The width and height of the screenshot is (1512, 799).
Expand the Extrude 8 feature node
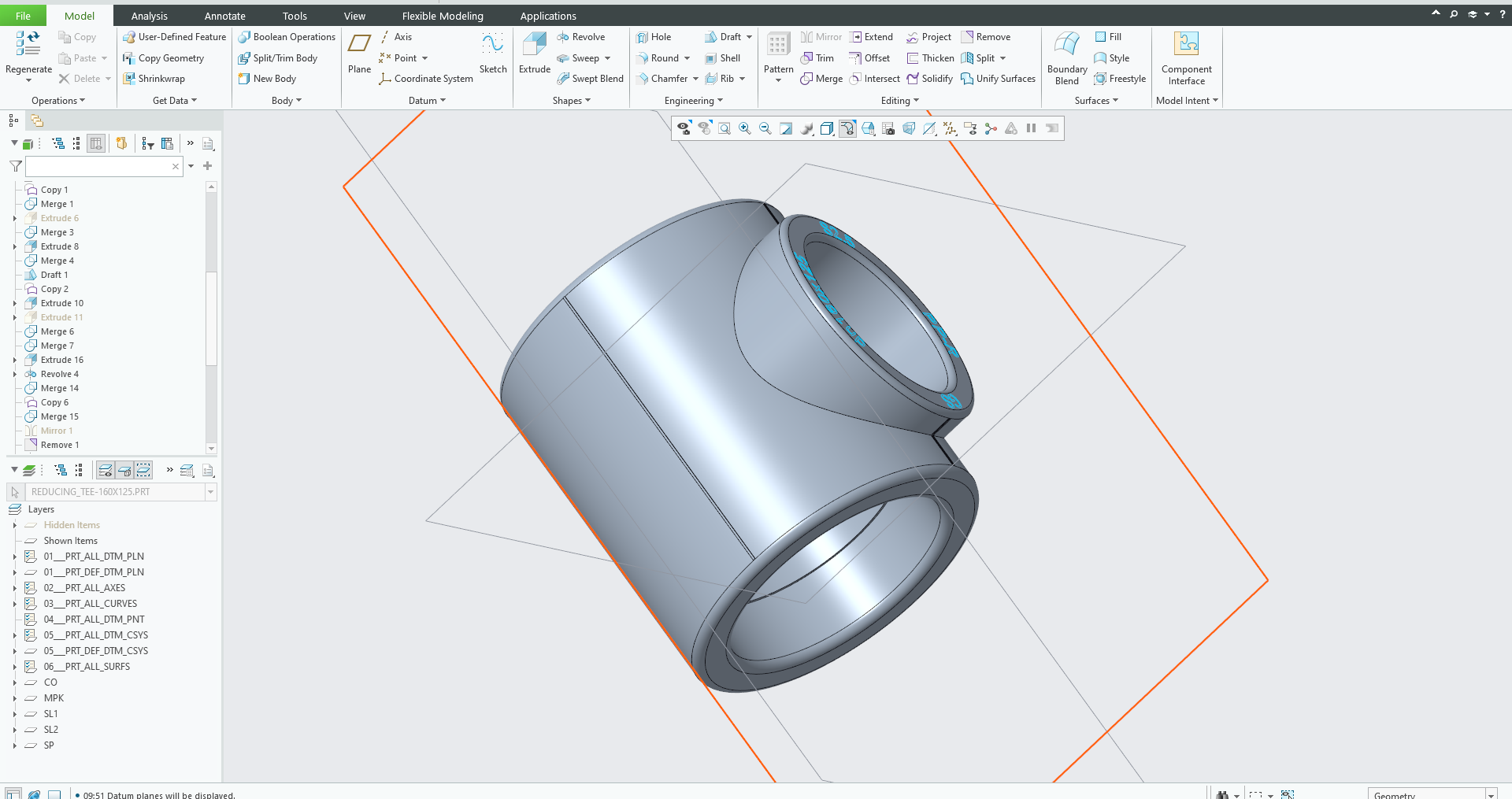[15, 246]
